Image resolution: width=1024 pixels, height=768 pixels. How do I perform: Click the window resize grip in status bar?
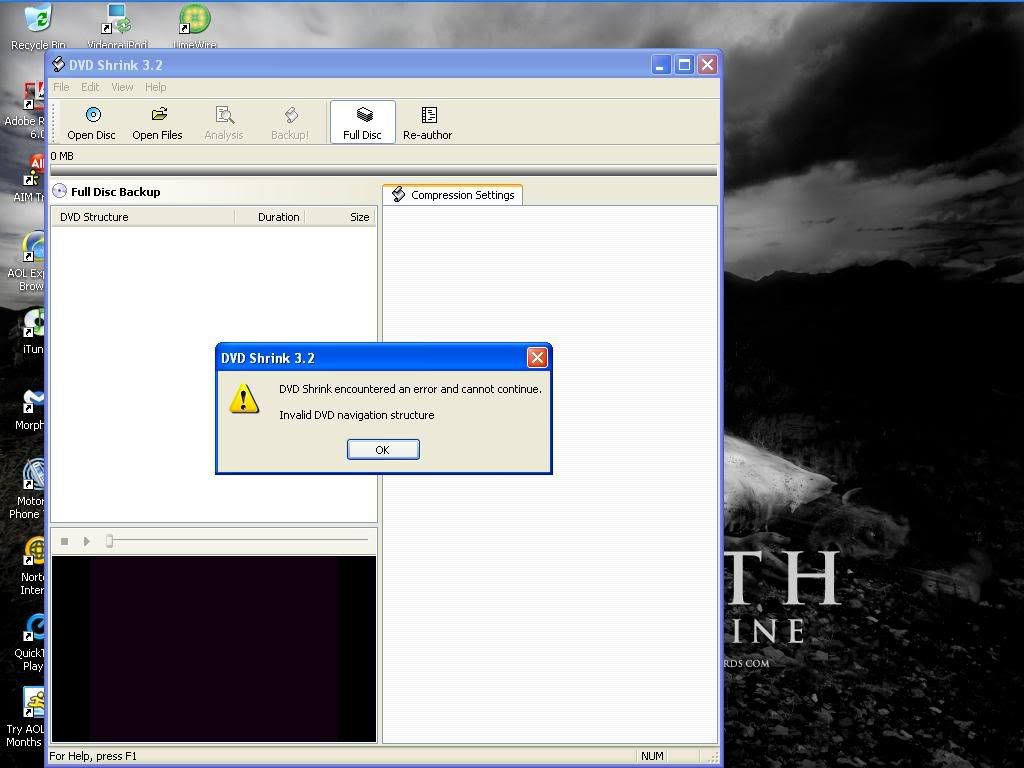(x=712, y=756)
